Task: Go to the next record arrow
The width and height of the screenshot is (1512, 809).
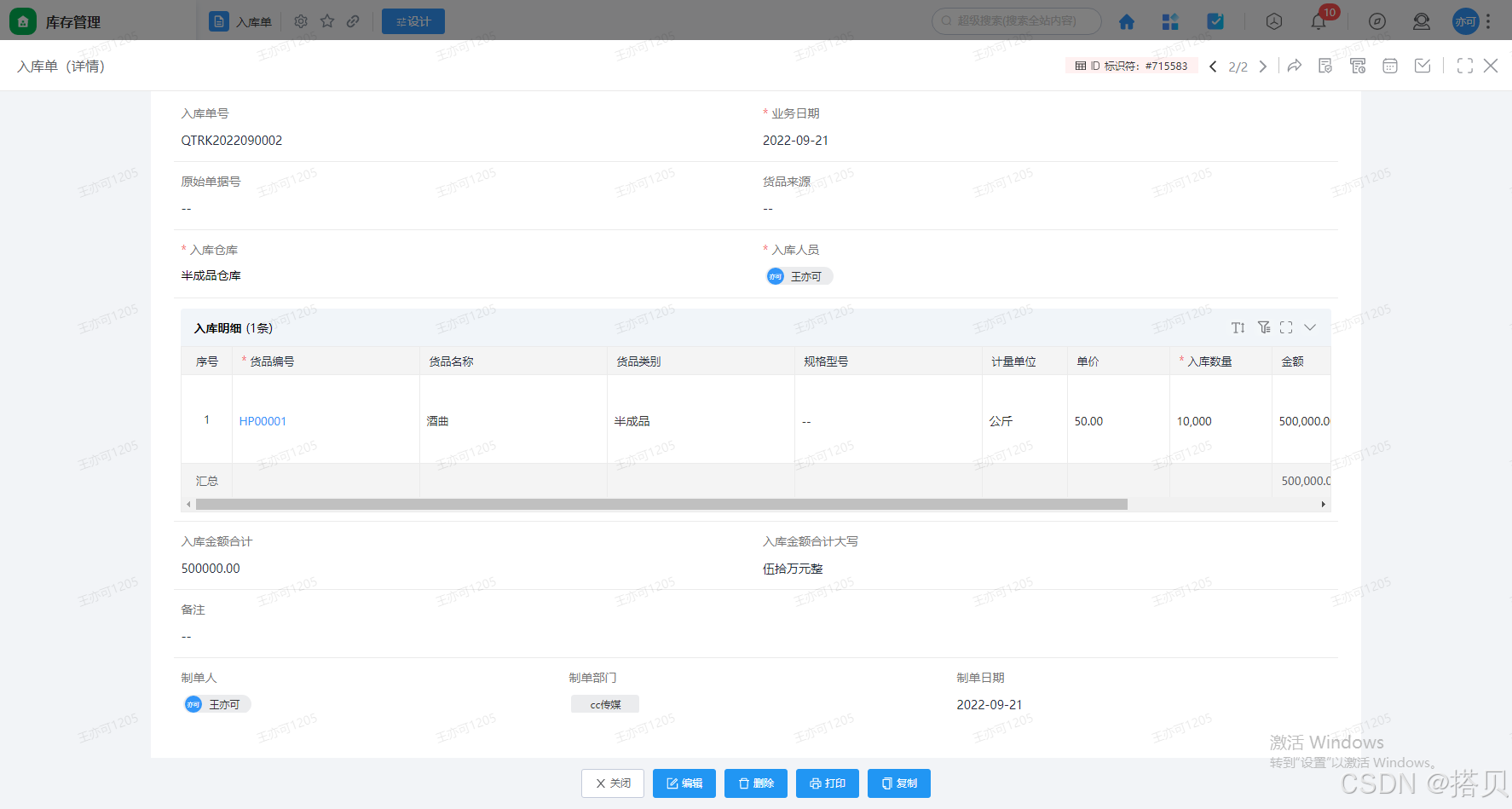Action: (1263, 66)
